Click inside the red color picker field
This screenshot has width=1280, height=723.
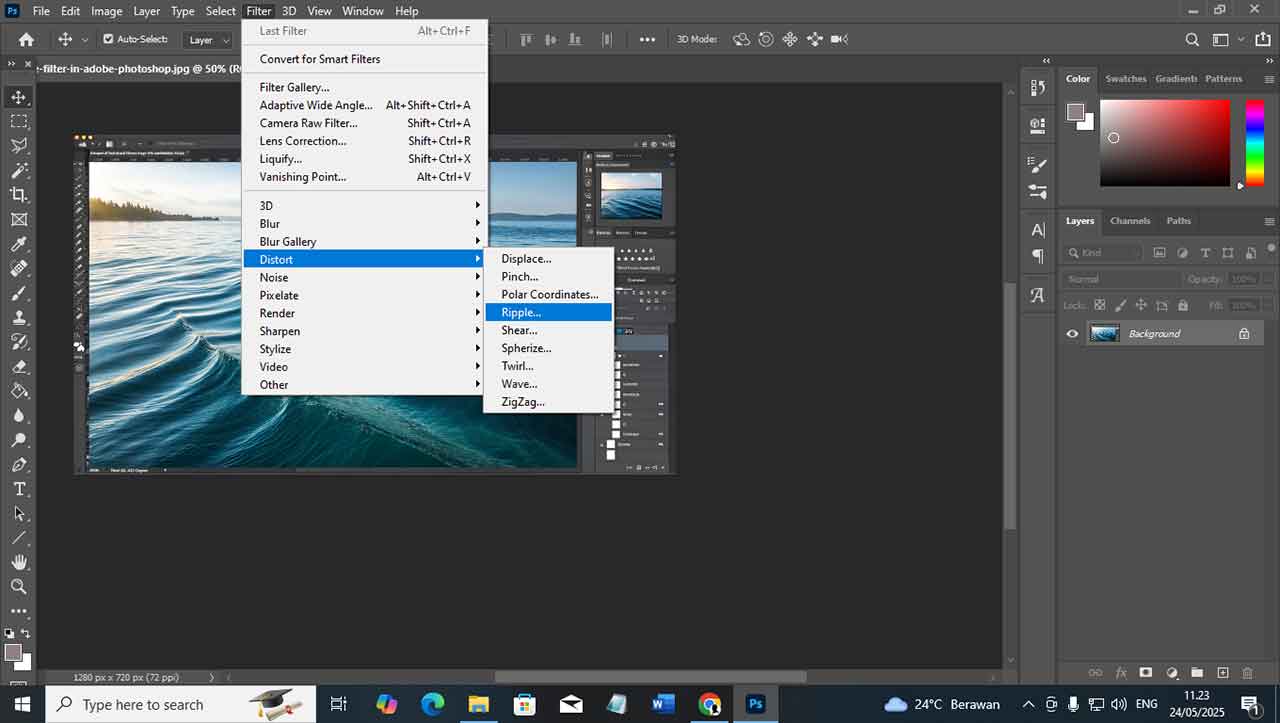[1165, 142]
